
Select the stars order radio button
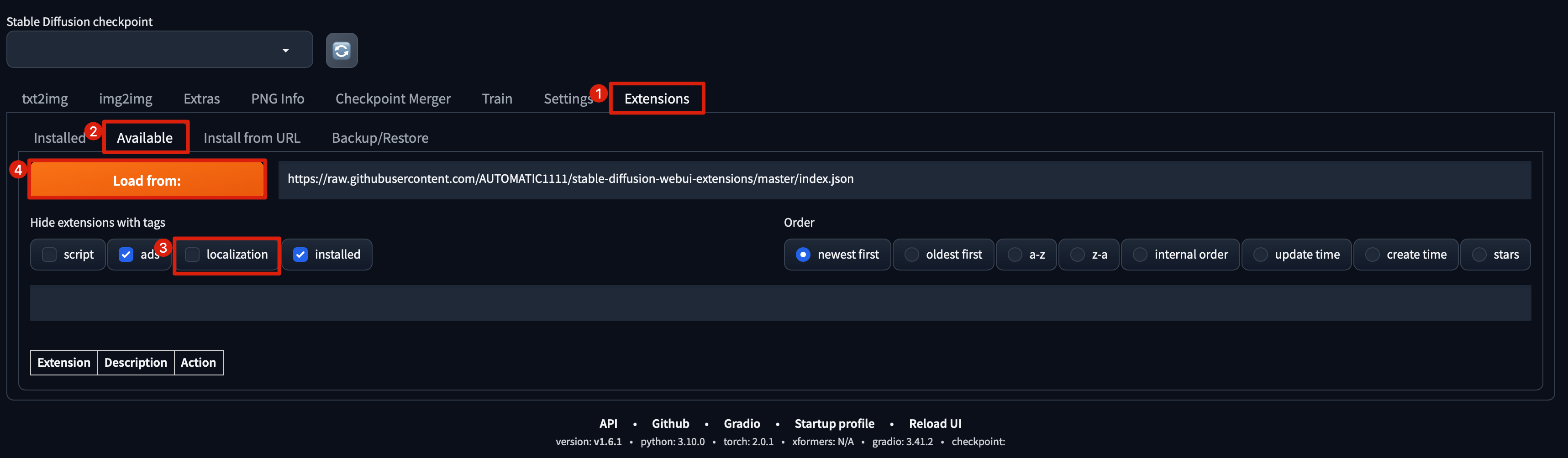(x=1479, y=255)
